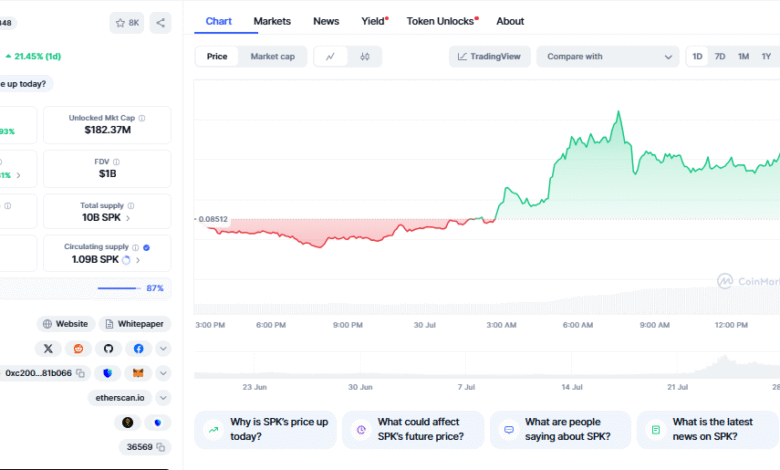Expand more social links chevron

(x=163, y=349)
